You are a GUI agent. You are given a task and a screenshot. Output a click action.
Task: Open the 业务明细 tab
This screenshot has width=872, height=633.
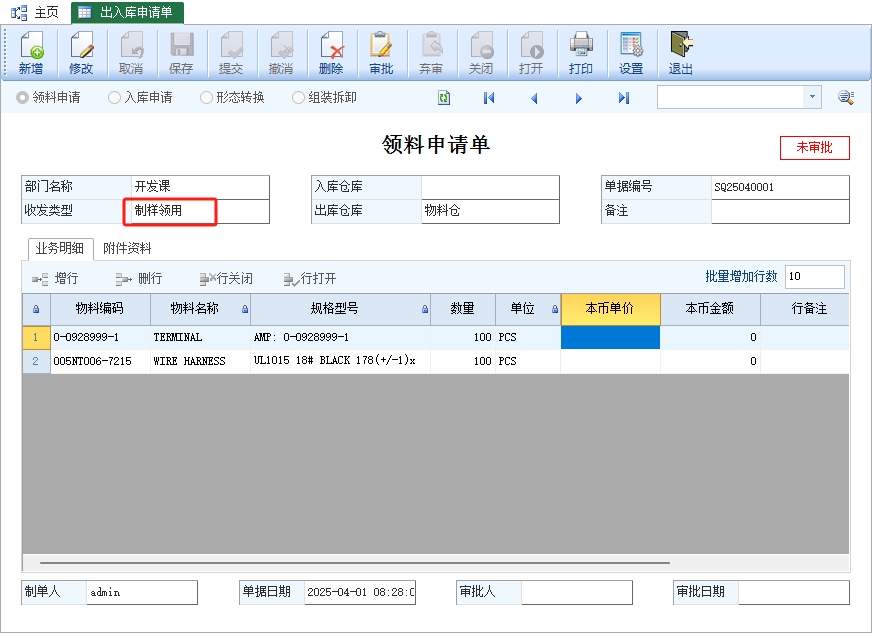point(60,249)
